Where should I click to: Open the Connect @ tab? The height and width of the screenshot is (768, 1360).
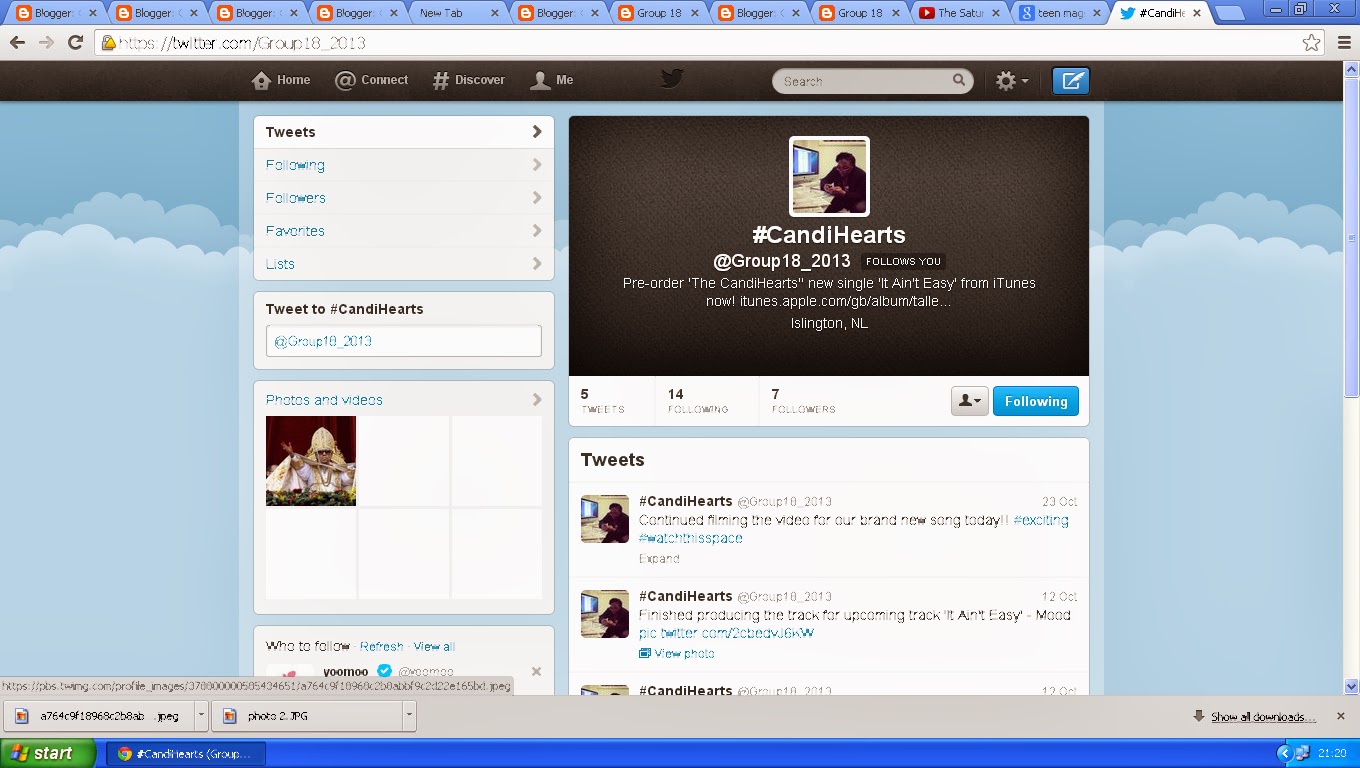tap(371, 81)
